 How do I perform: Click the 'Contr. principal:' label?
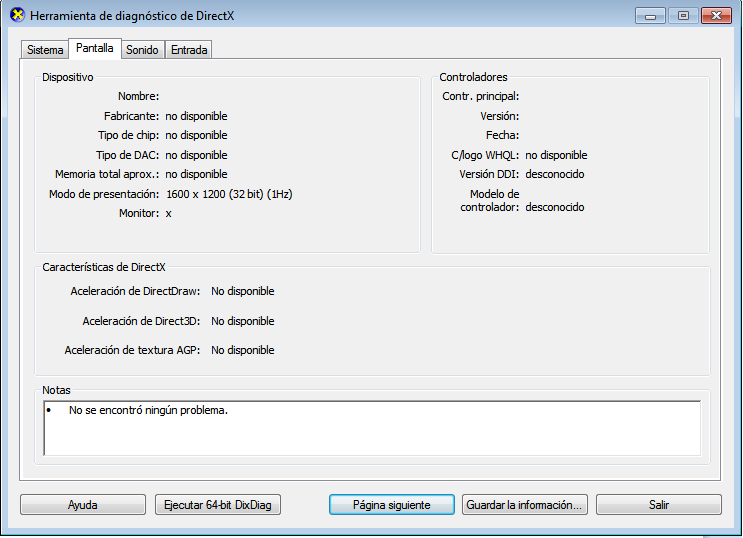click(x=480, y=96)
